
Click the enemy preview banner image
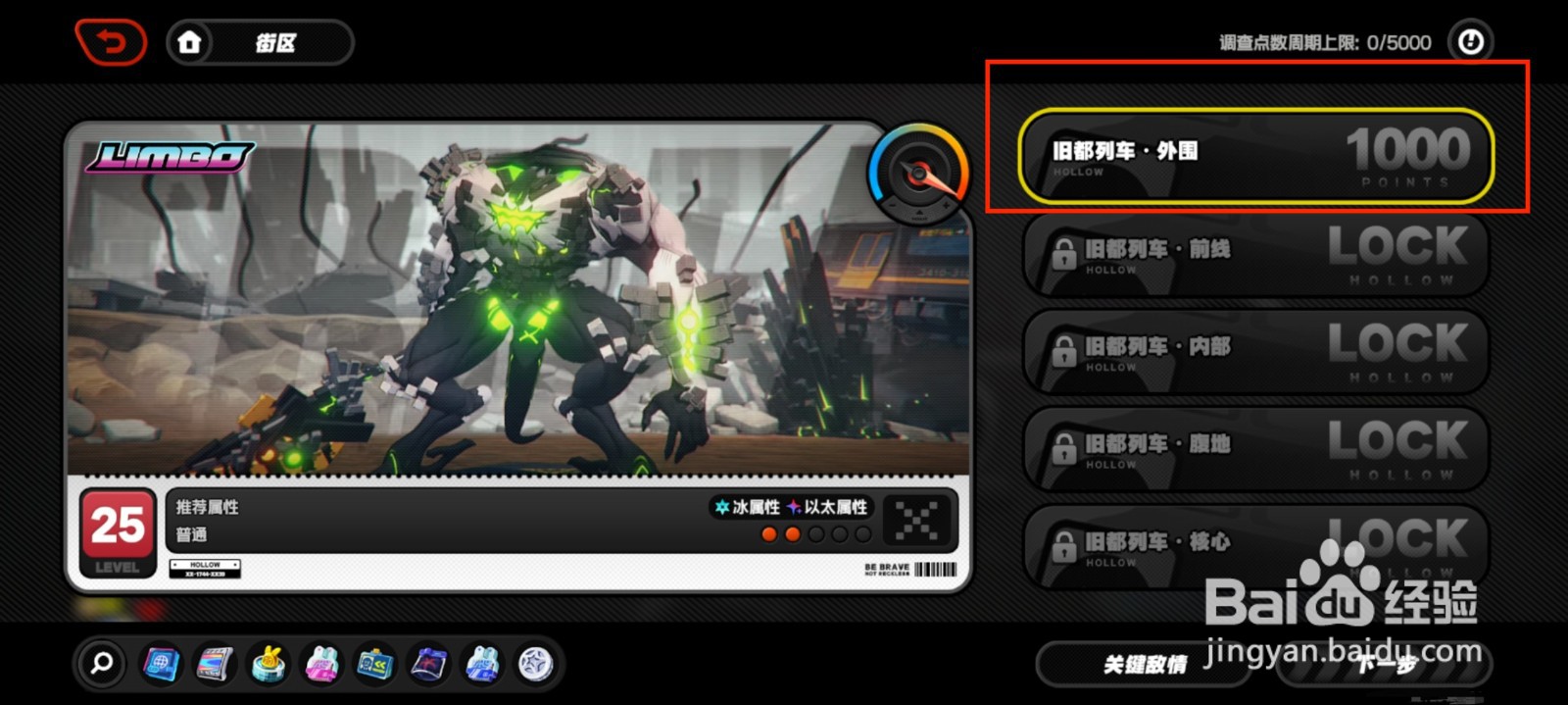(x=517, y=299)
